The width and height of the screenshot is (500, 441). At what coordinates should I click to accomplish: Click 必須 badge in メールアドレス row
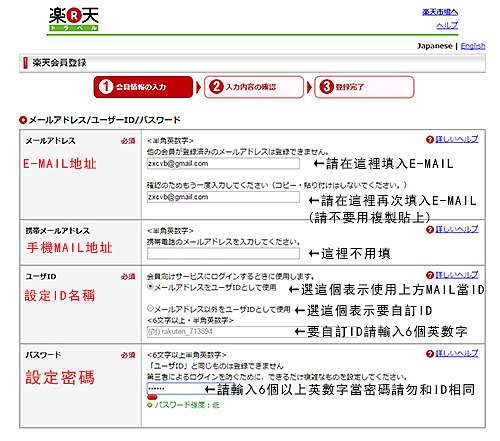click(x=128, y=141)
